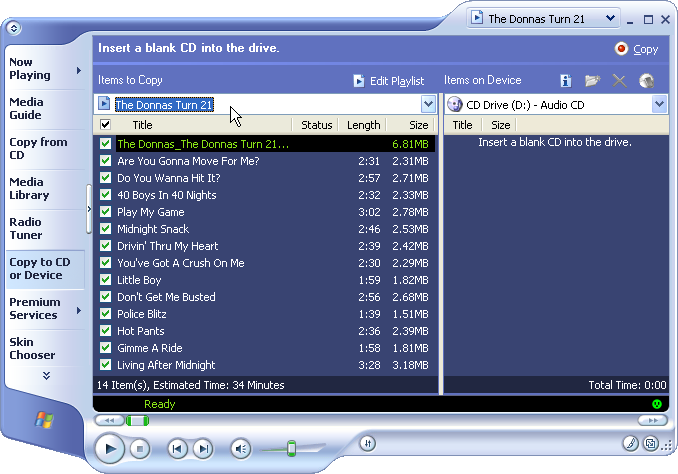The width and height of the screenshot is (678, 474).
Task: Uncheck Play My Game checkbox
Action: pos(105,212)
